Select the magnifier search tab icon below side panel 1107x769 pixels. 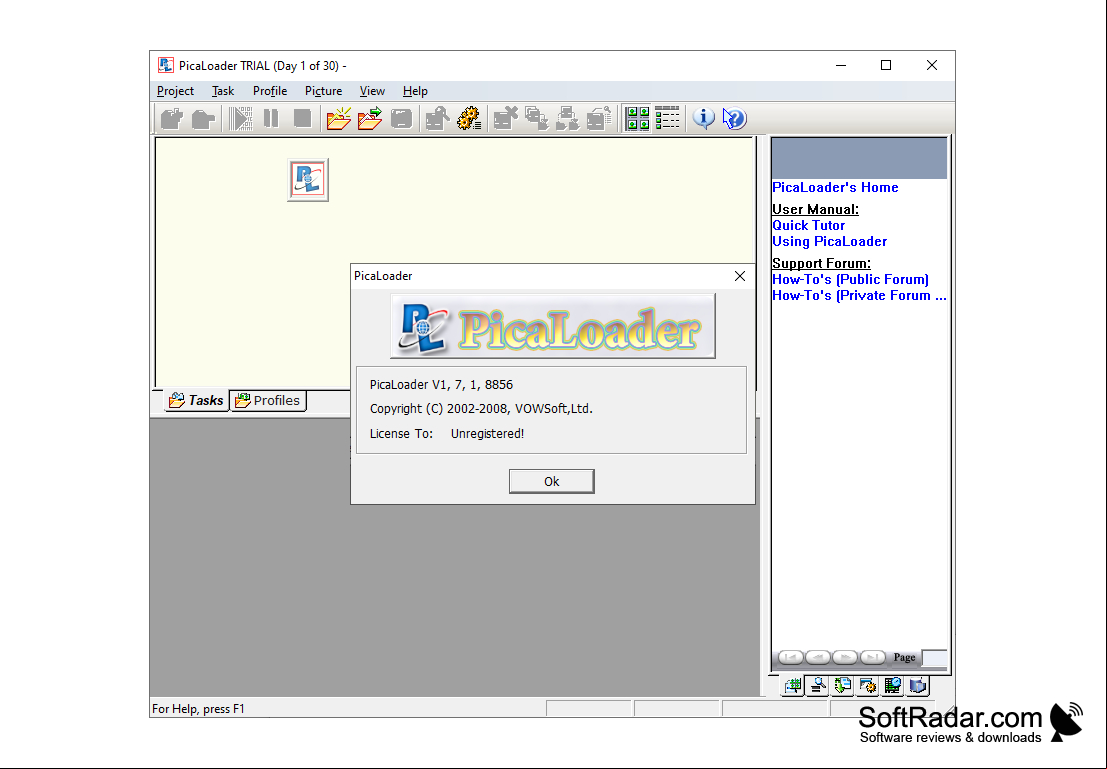[818, 686]
